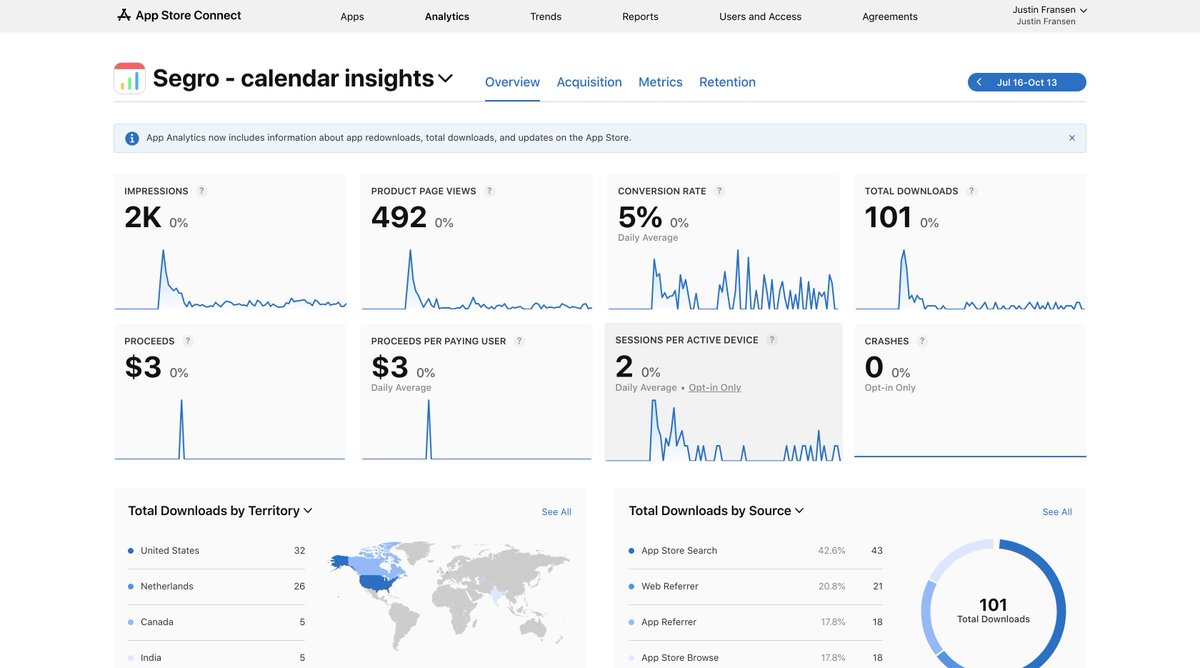Click See All for downloads by territory
This screenshot has width=1200, height=668.
(556, 511)
